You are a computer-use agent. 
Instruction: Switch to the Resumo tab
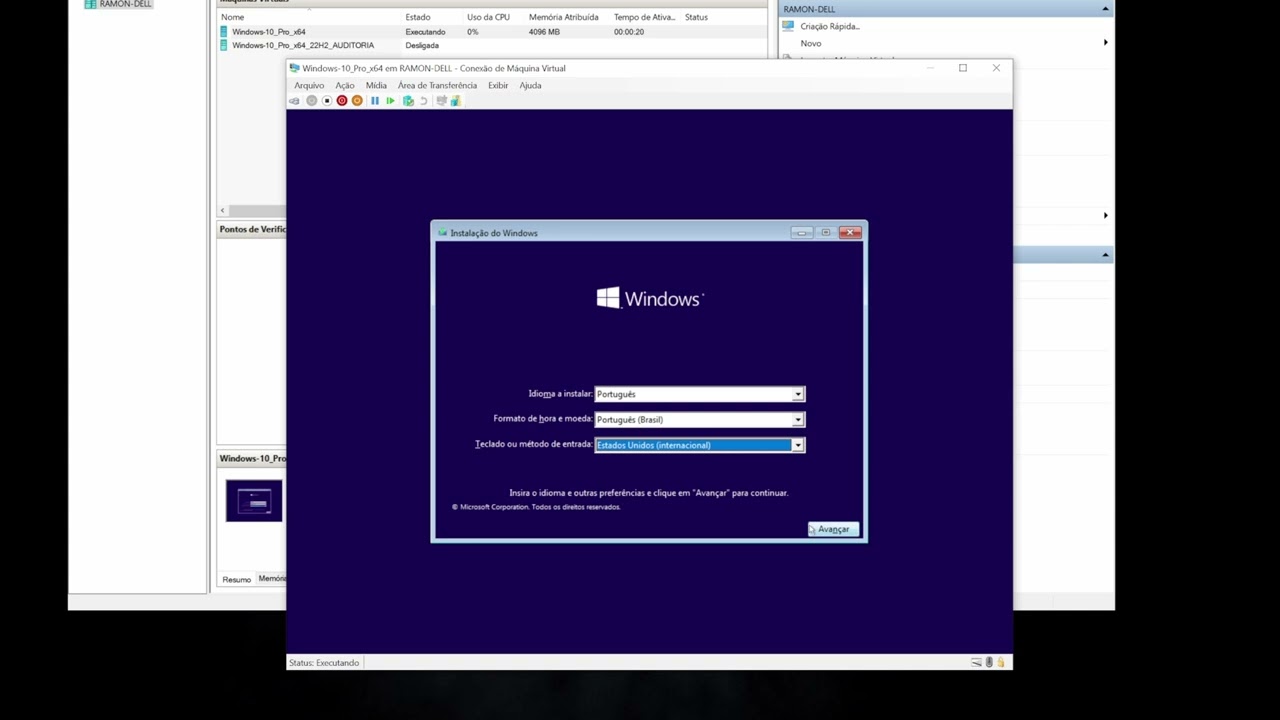pyautogui.click(x=237, y=579)
